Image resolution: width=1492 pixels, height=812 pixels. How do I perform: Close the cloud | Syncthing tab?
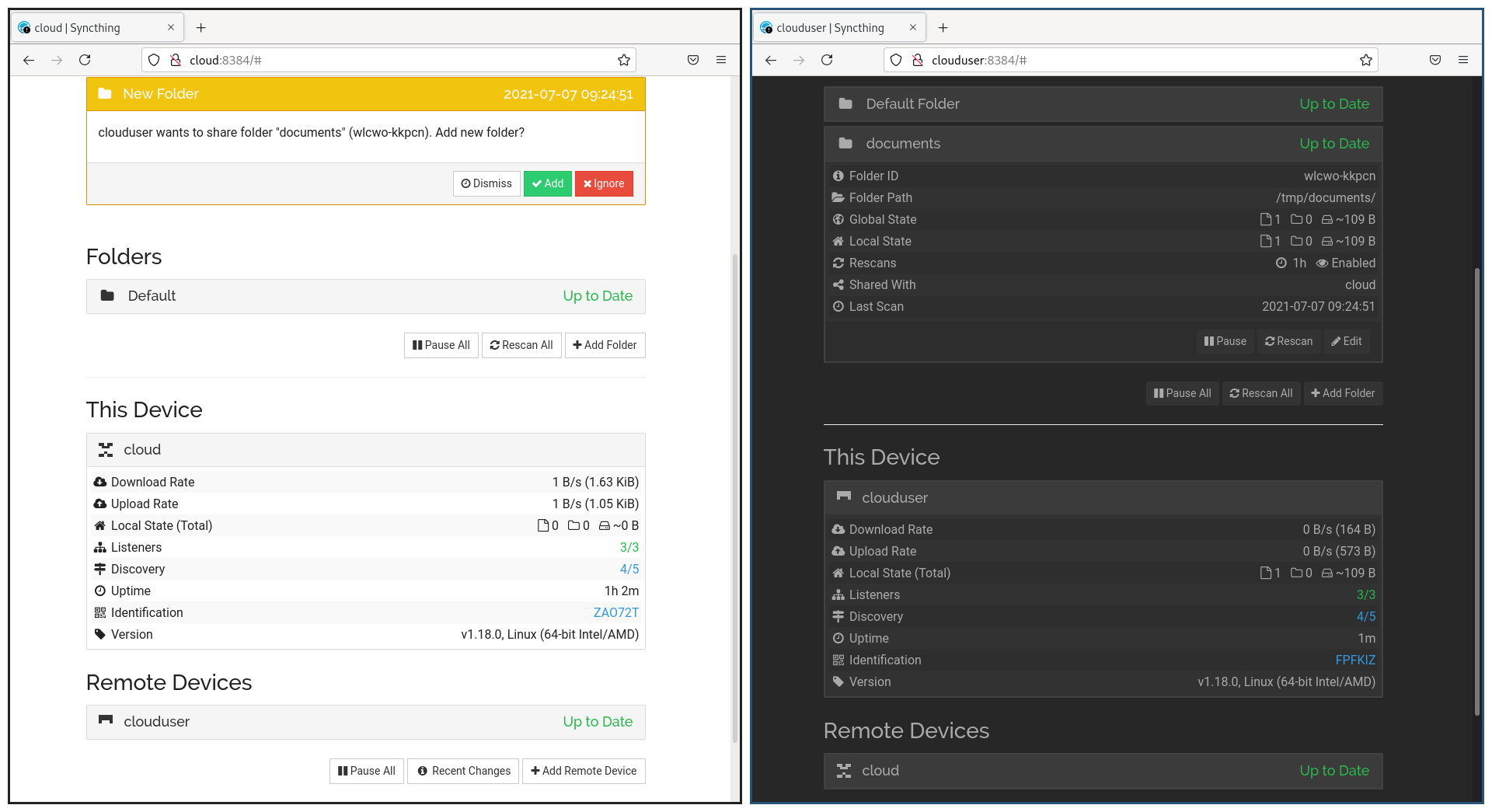coord(171,28)
